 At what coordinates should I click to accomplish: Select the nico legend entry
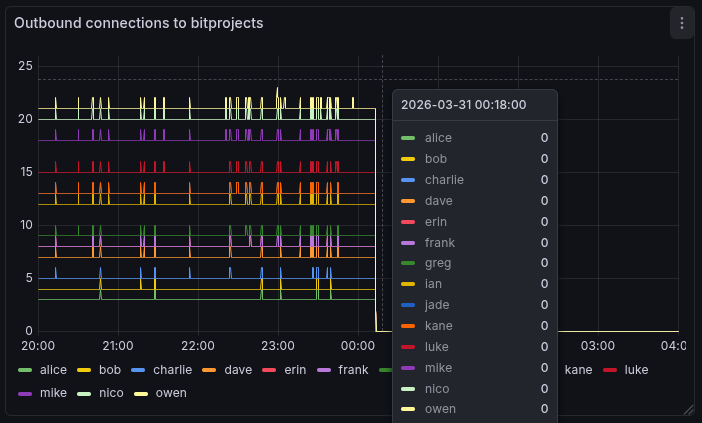113,393
